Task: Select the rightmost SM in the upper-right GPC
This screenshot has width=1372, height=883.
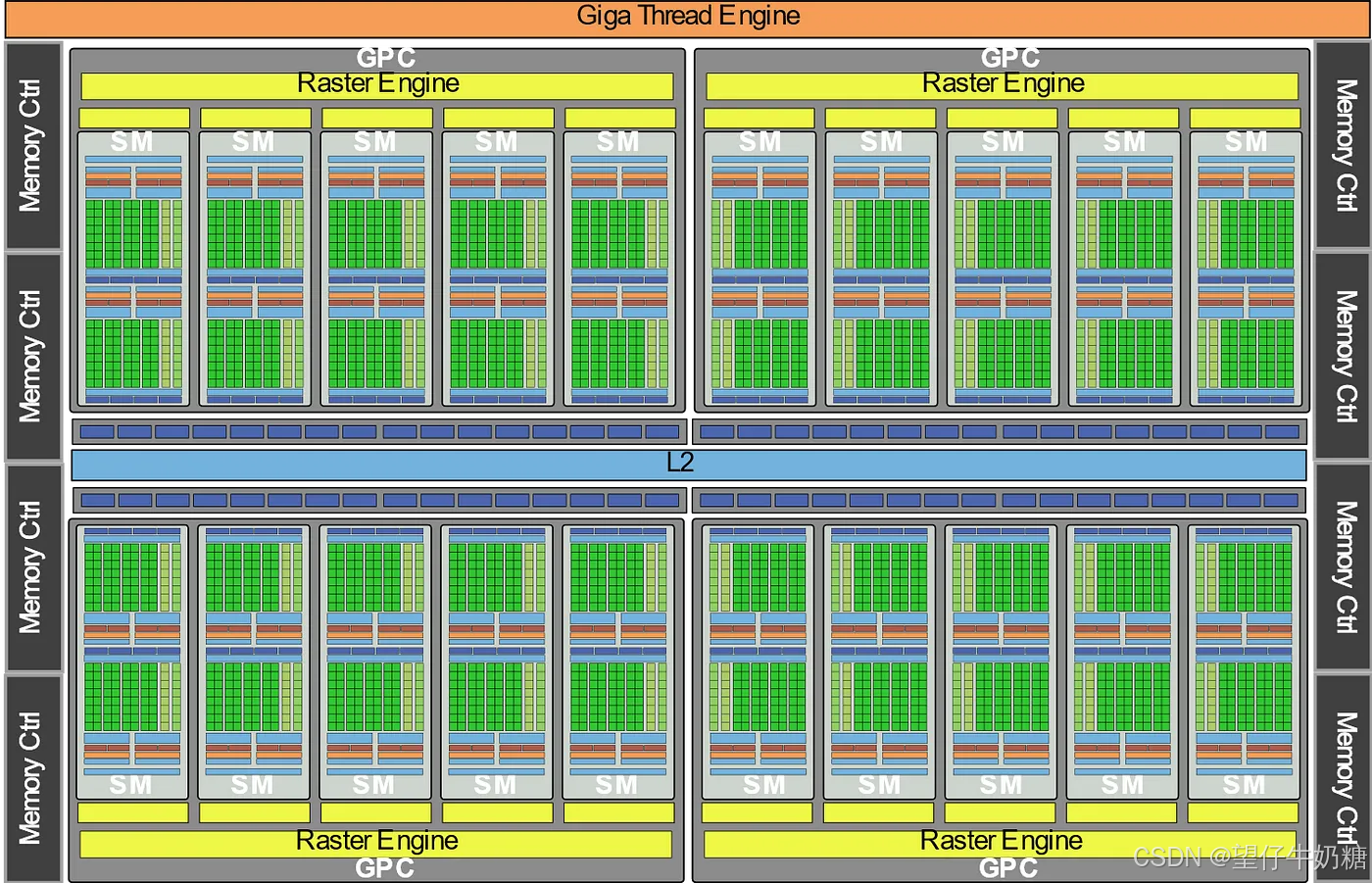Action: (1246, 268)
